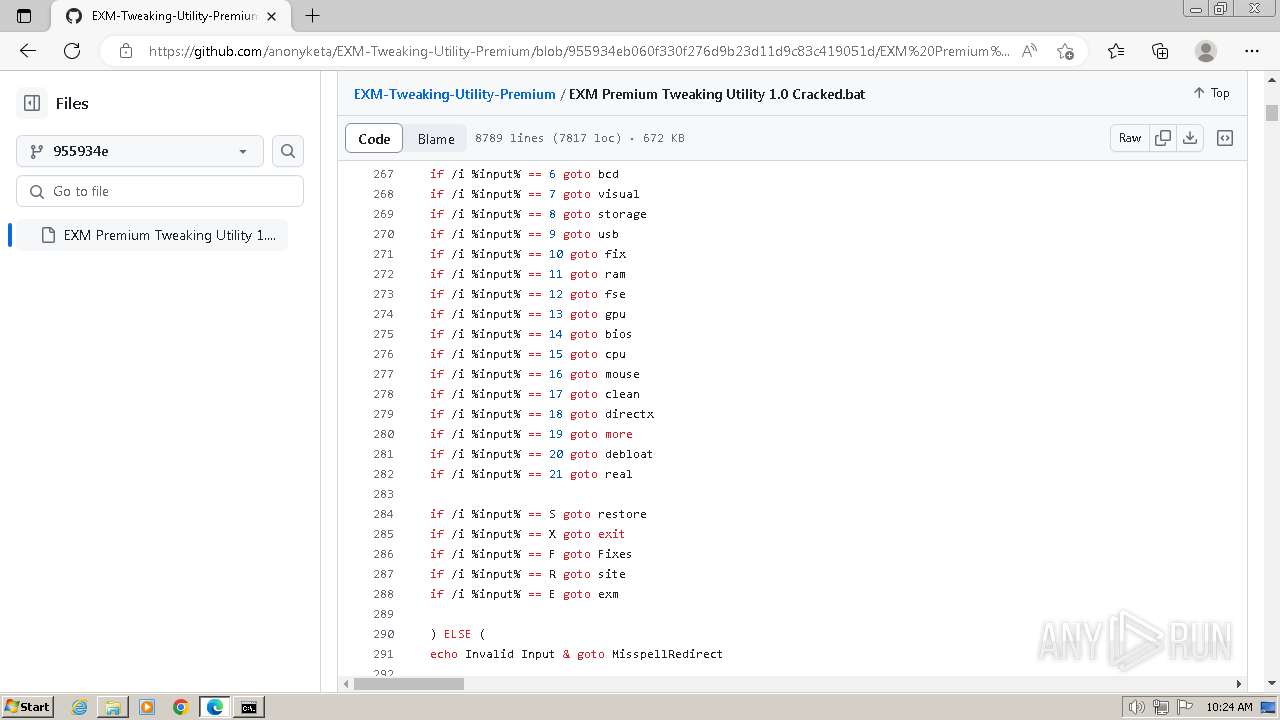This screenshot has height=720, width=1280.
Task: Click 'goto restore' on line 284
Action: tap(604, 514)
